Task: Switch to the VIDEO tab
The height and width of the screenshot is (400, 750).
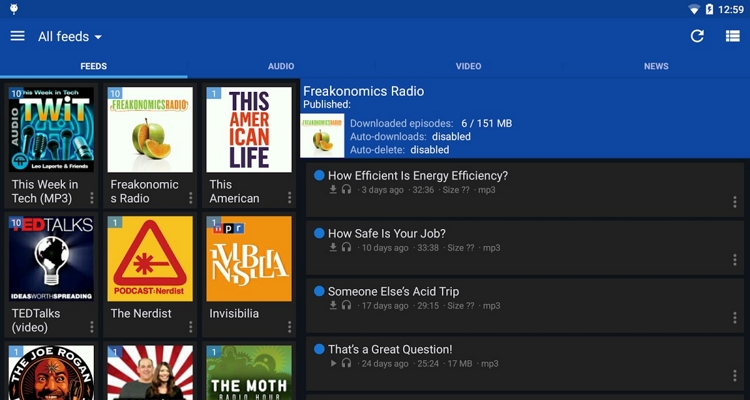Action: (469, 67)
